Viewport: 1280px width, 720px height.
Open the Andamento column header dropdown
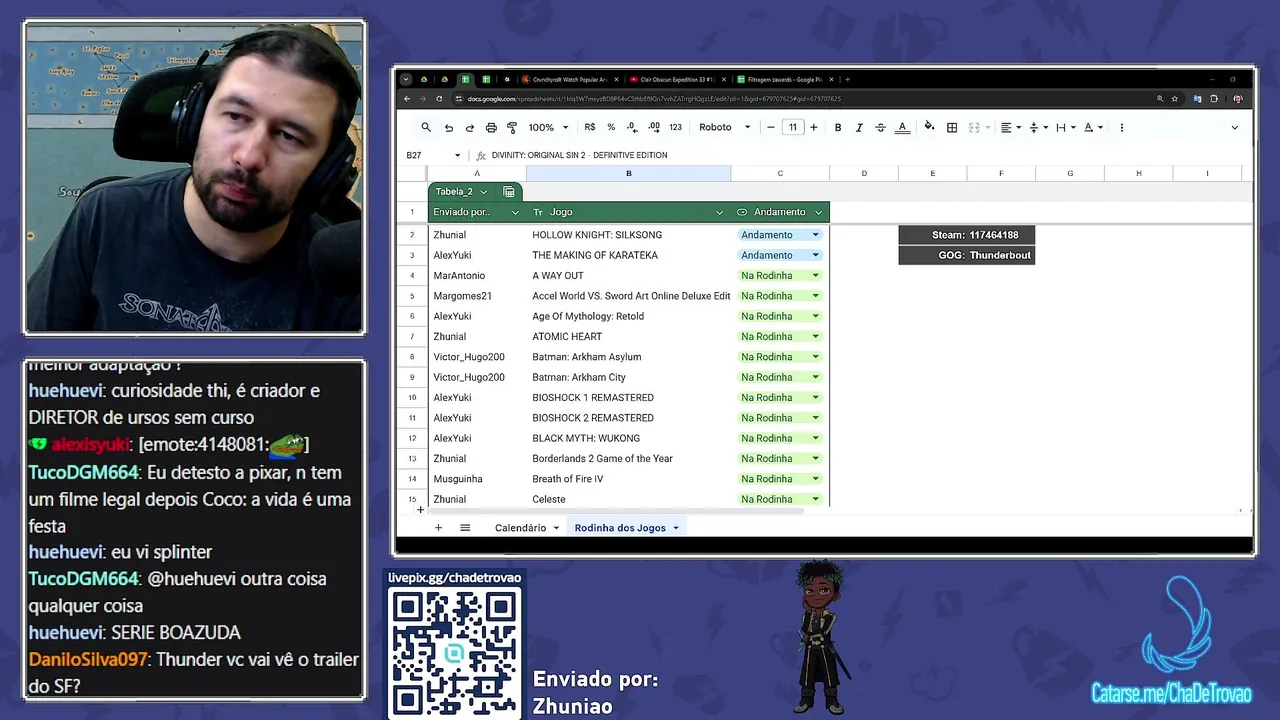pyautogui.click(x=818, y=212)
